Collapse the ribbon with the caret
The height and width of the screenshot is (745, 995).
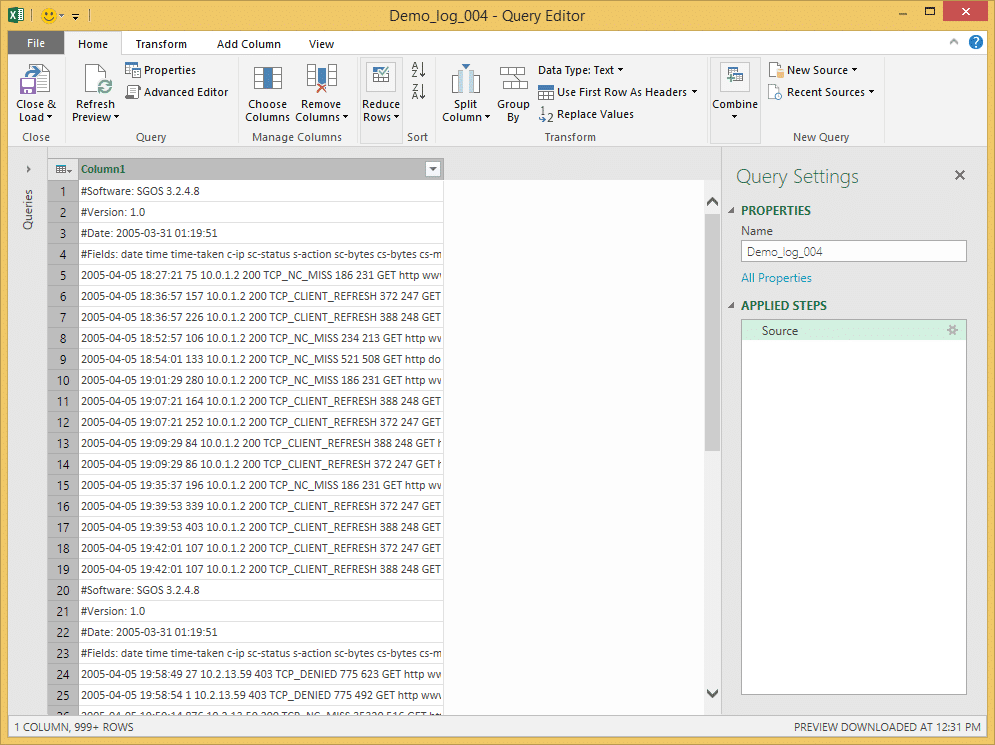click(953, 42)
